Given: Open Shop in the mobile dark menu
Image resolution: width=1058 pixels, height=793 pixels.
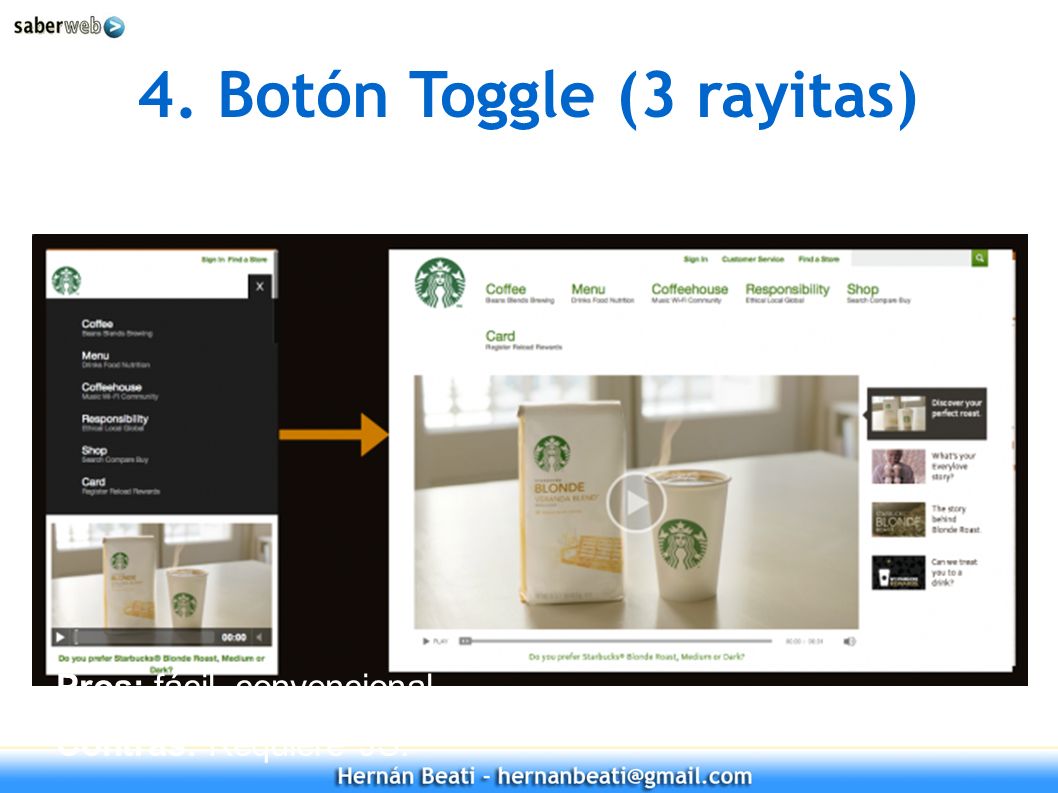Looking at the screenshot, I should [115, 454].
